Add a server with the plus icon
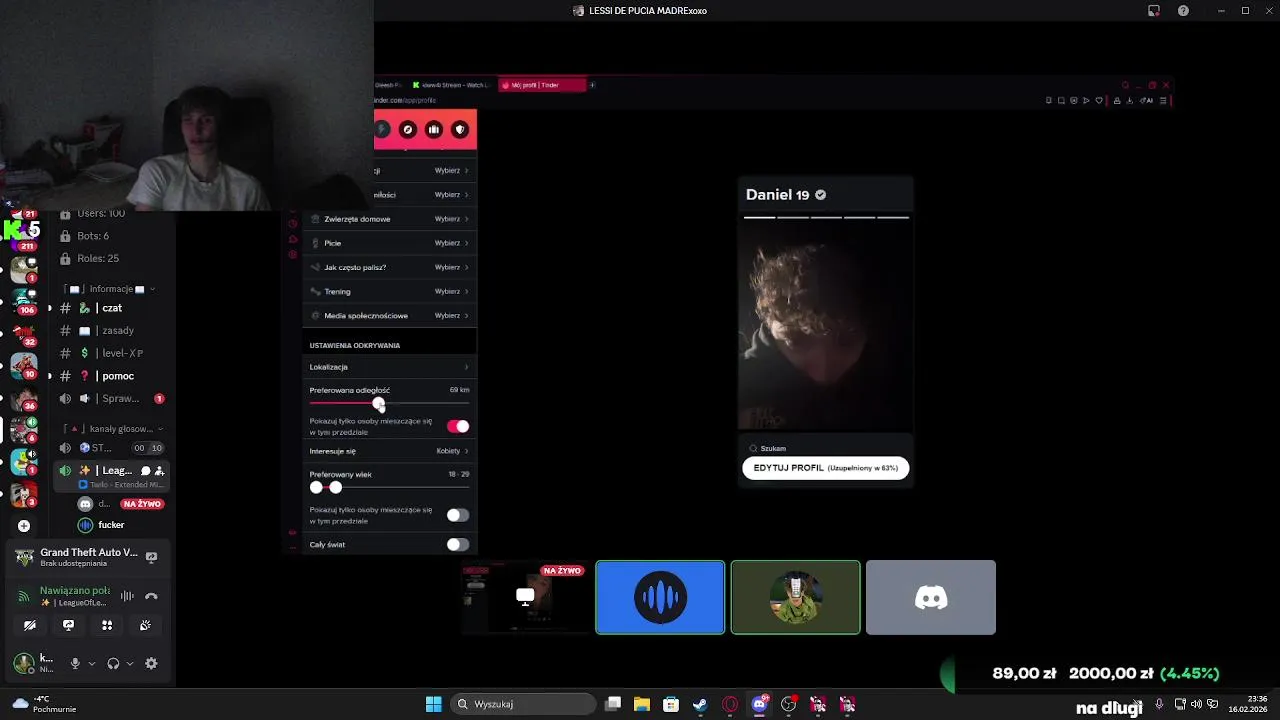Viewport: 1280px width, 720px height. [x=24, y=526]
